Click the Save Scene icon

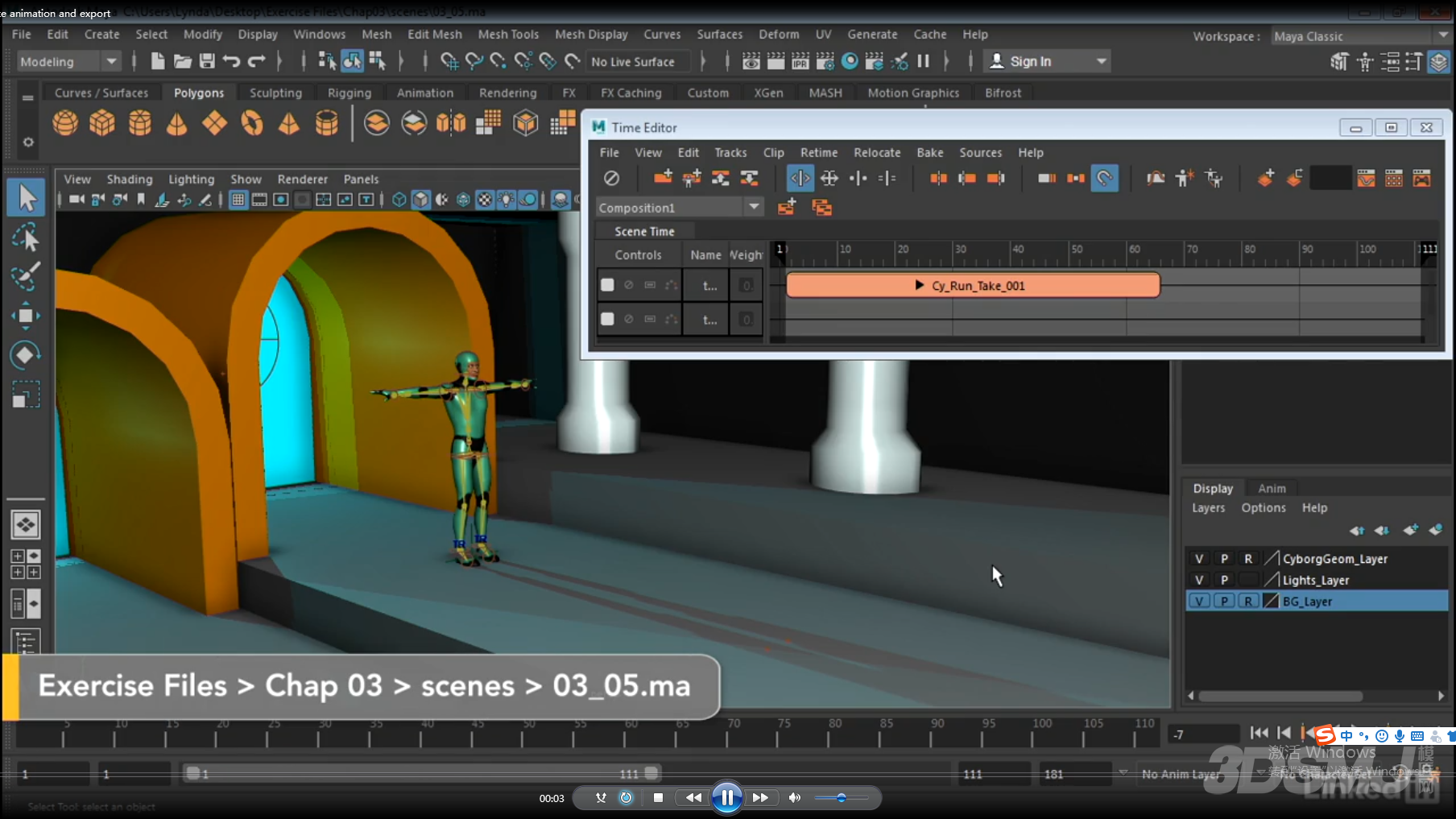207,61
